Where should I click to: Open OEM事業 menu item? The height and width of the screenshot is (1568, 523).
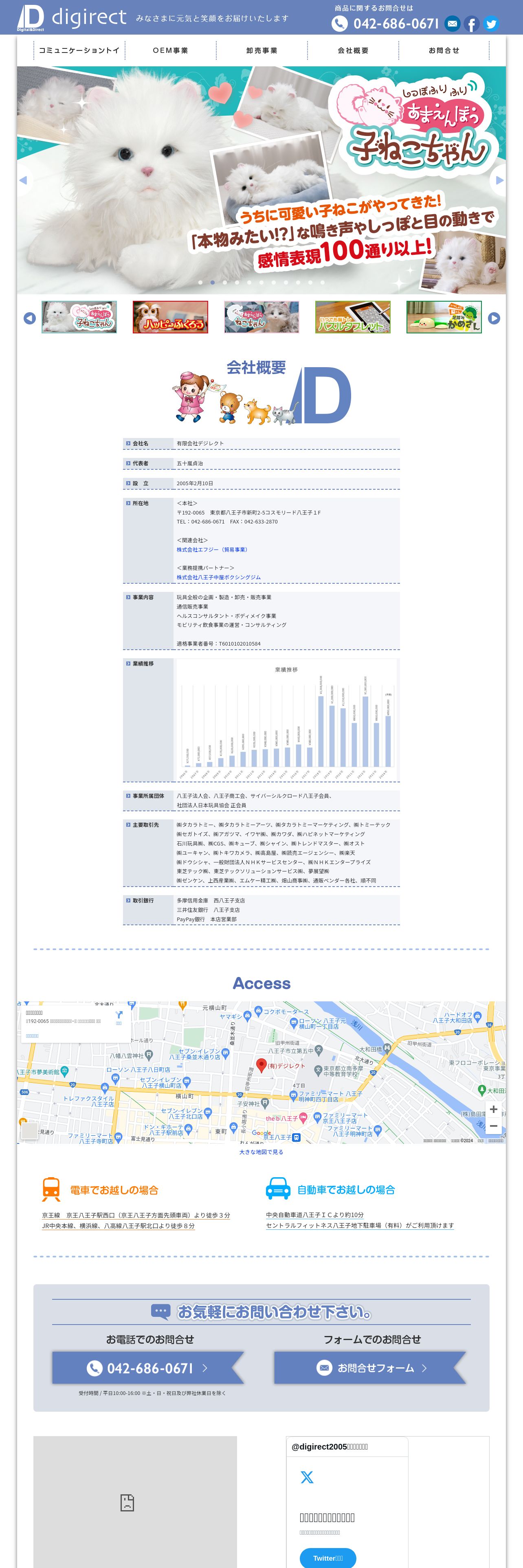click(x=171, y=50)
